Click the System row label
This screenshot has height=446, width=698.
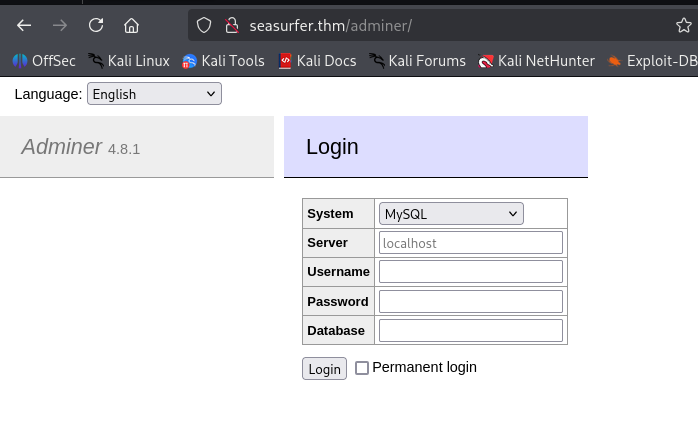[x=330, y=214]
